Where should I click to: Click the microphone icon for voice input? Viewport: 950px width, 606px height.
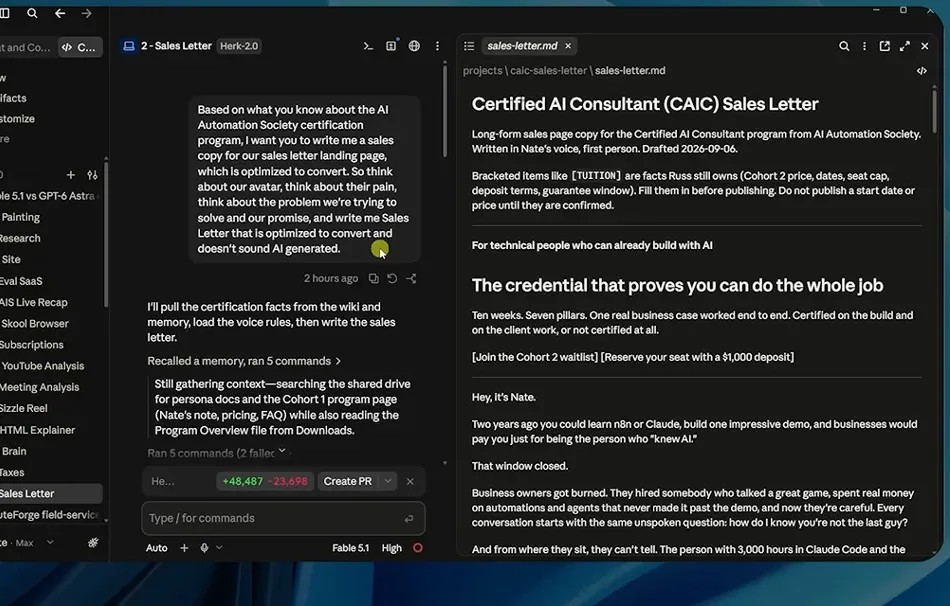point(205,548)
